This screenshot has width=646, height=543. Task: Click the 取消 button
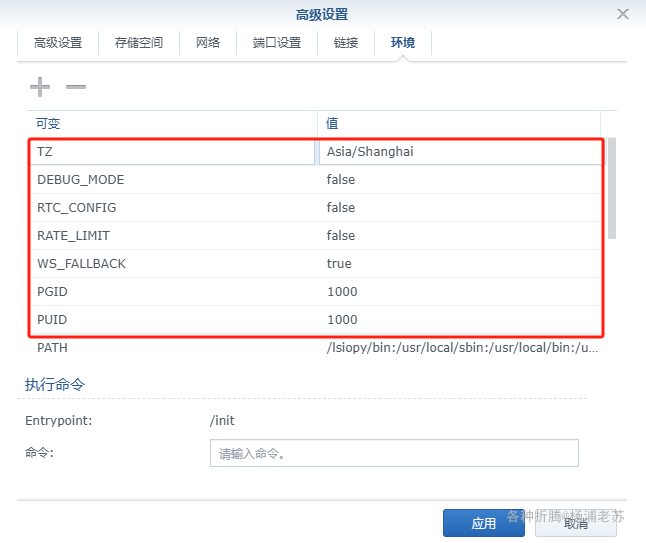coord(576,523)
